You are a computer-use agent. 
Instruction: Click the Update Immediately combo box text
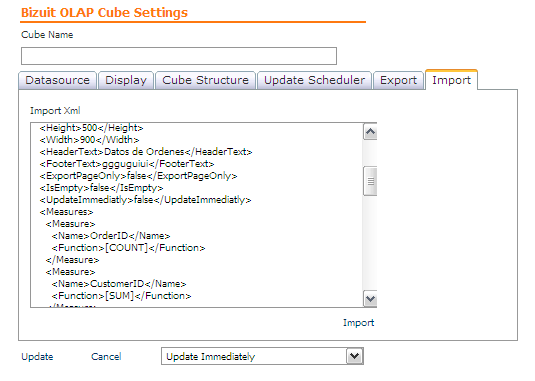click(211, 357)
